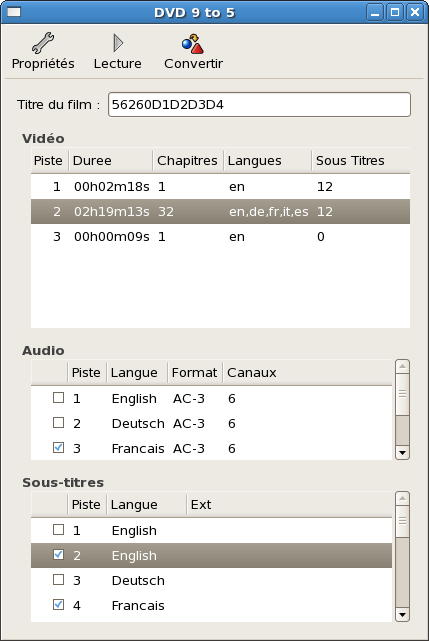
Task: Click the Audio list scroll-up arrow
Action: coord(402,366)
